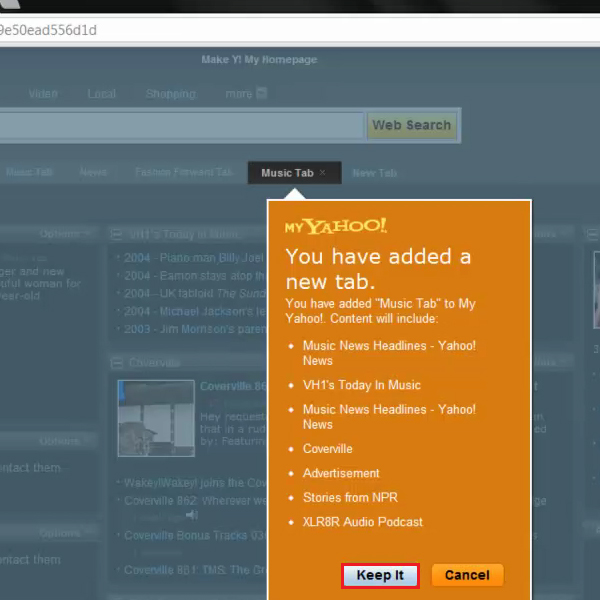600x600 pixels.
Task: Open Options menu of top-left module
Action: pos(64,233)
